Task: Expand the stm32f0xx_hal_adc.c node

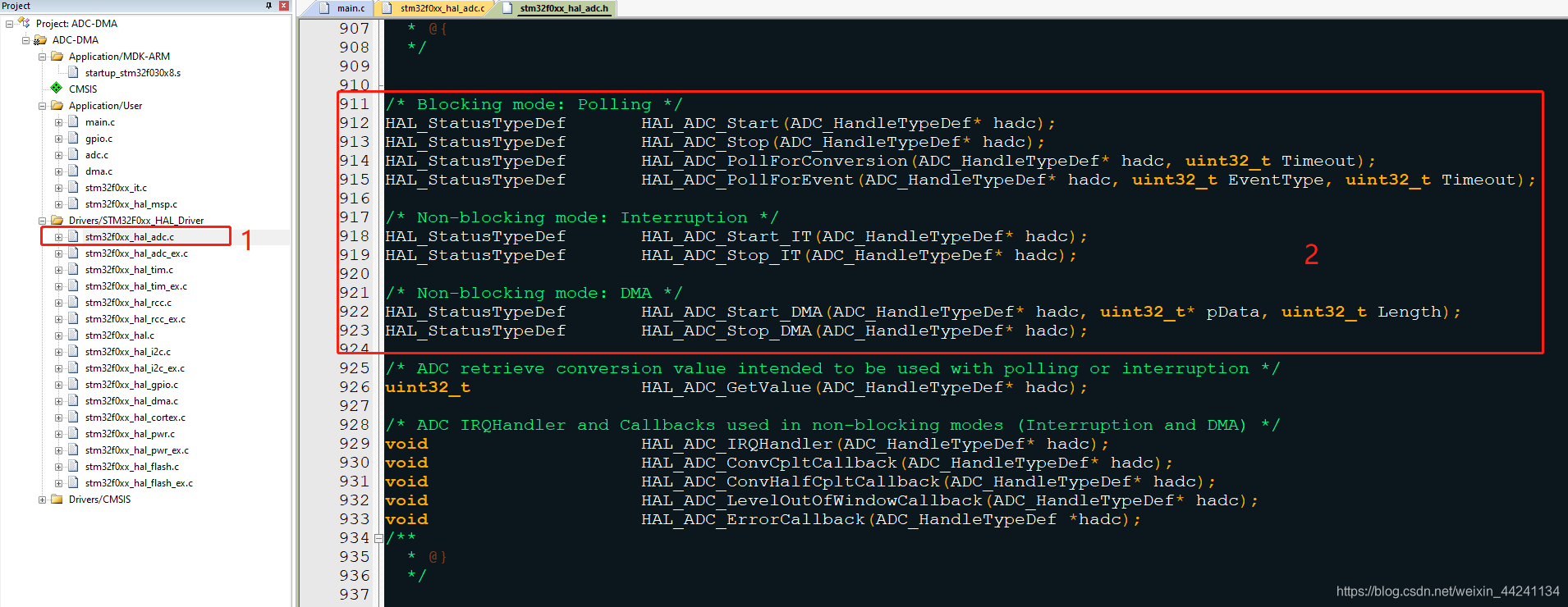Action: coord(58,237)
